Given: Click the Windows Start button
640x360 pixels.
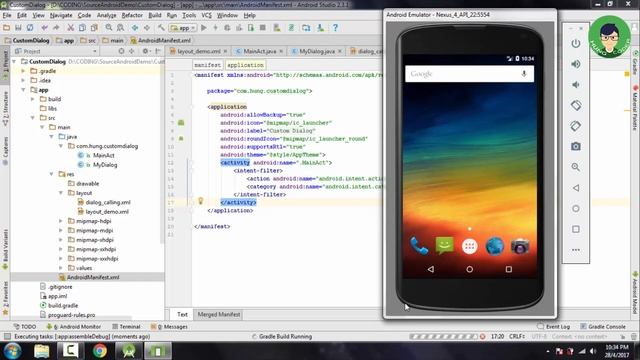Looking at the screenshot, I should (x=13, y=351).
